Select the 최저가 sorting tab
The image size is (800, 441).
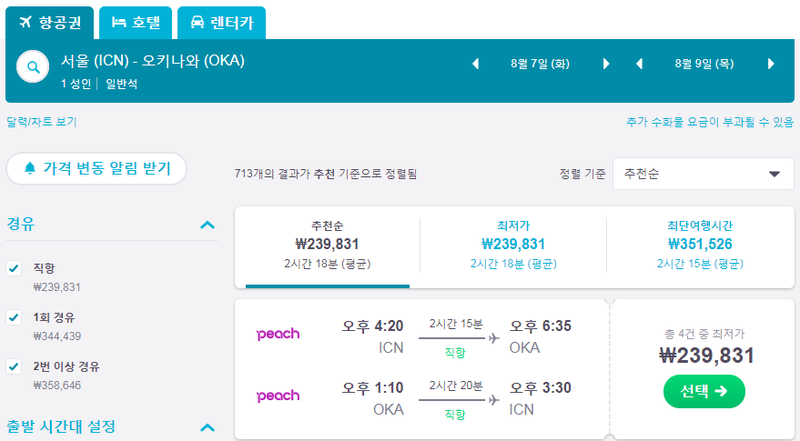[x=513, y=245]
